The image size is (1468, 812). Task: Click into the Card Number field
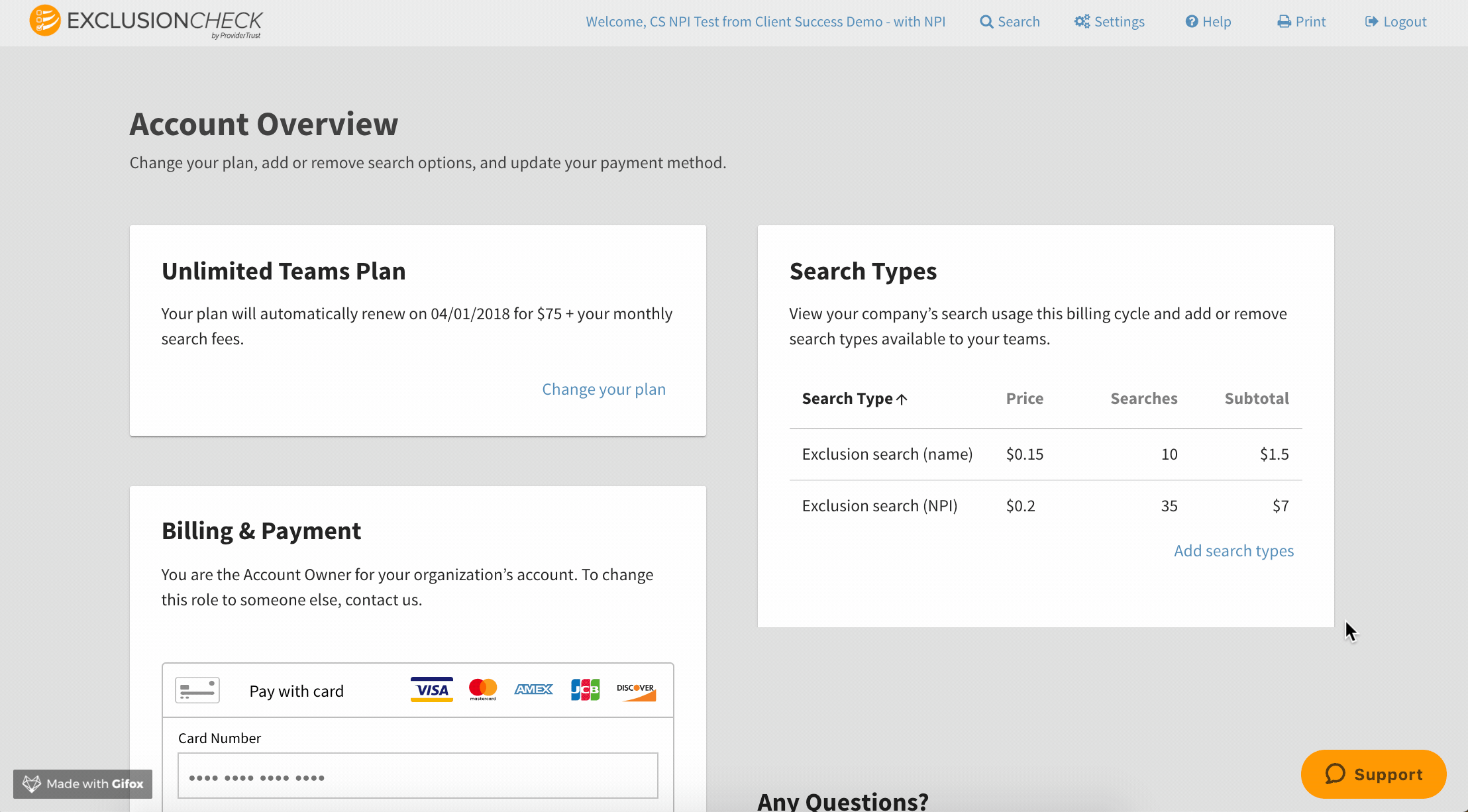click(417, 776)
